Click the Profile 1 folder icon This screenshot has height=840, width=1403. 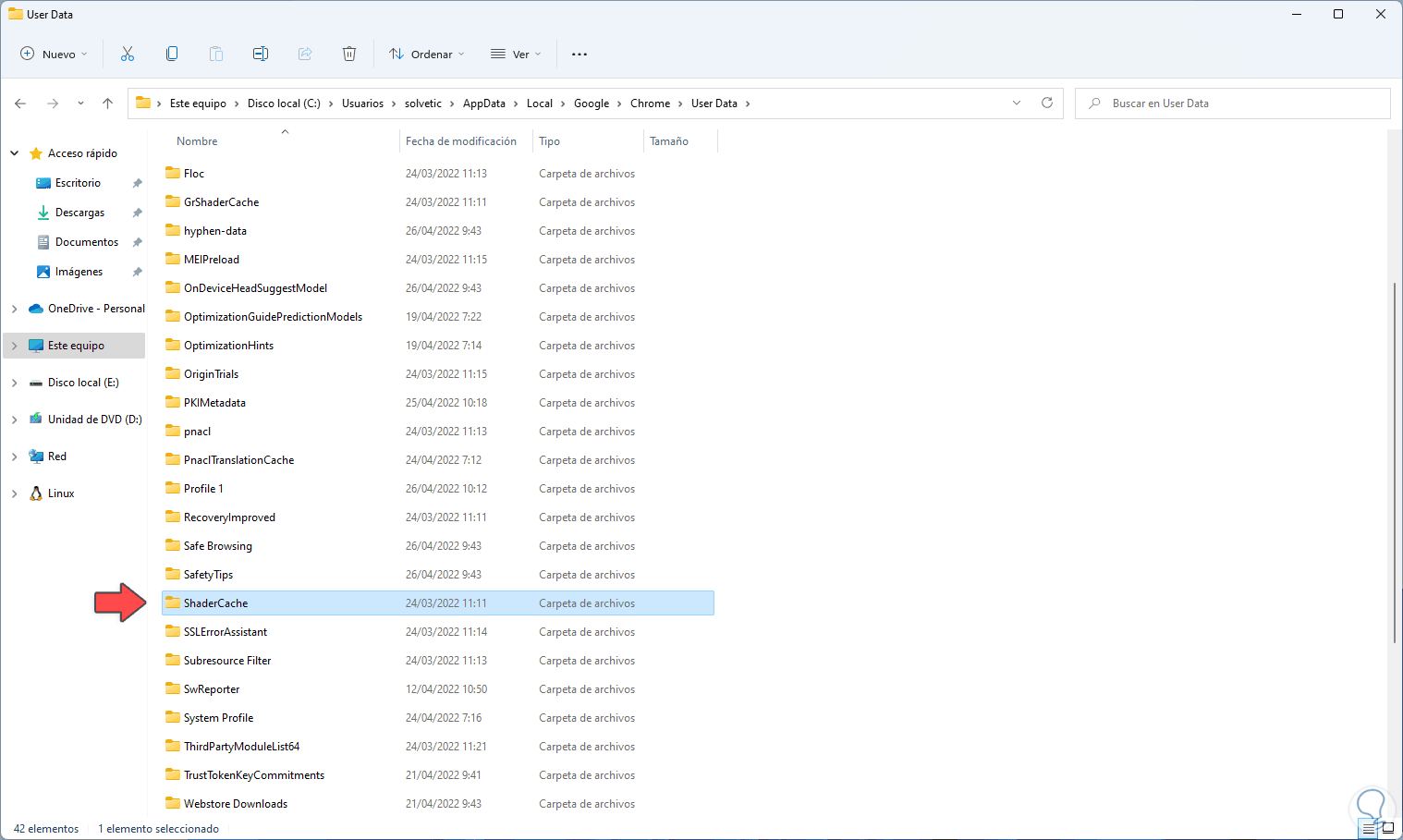click(x=173, y=488)
